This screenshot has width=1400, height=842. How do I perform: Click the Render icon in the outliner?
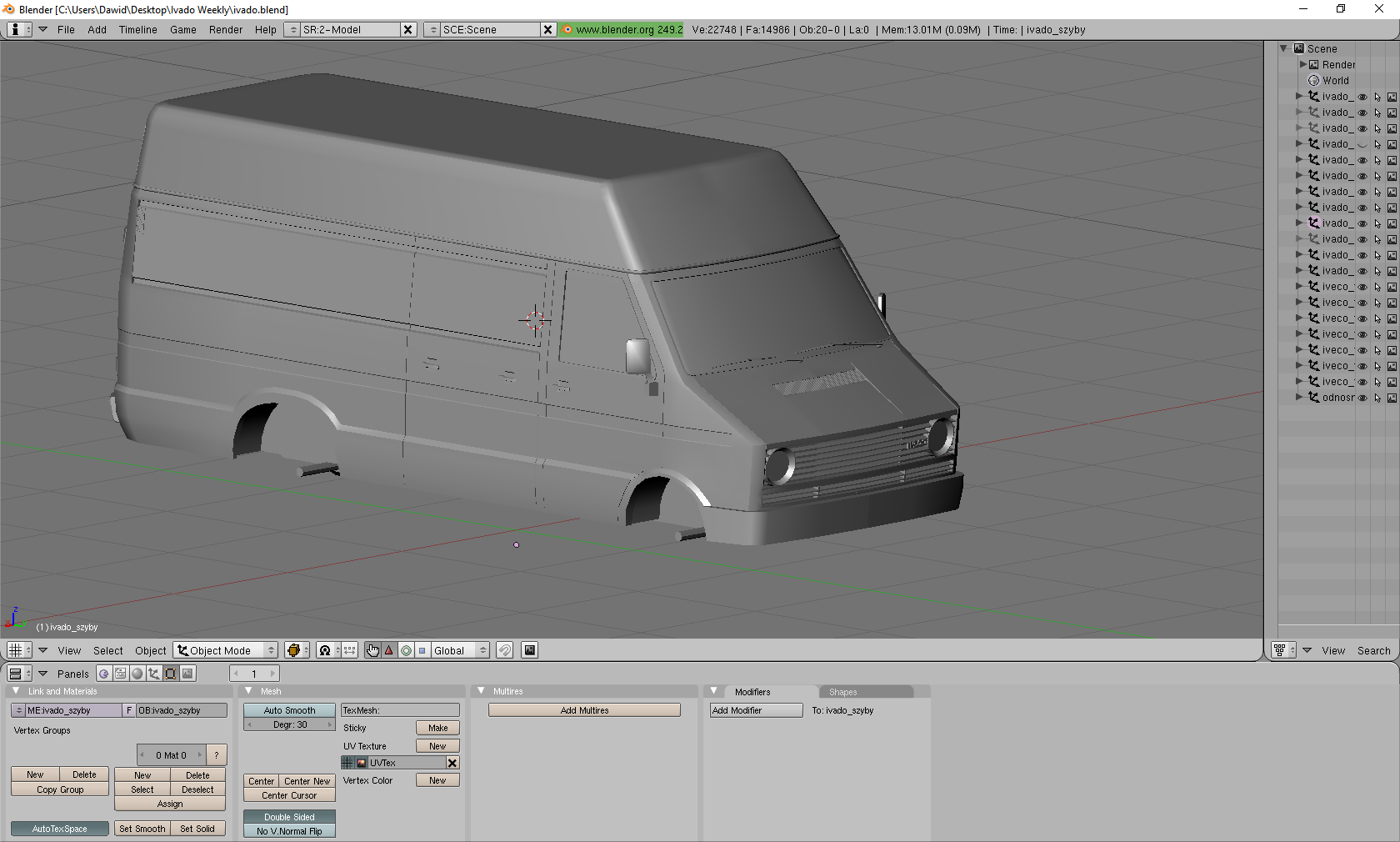tap(1313, 65)
